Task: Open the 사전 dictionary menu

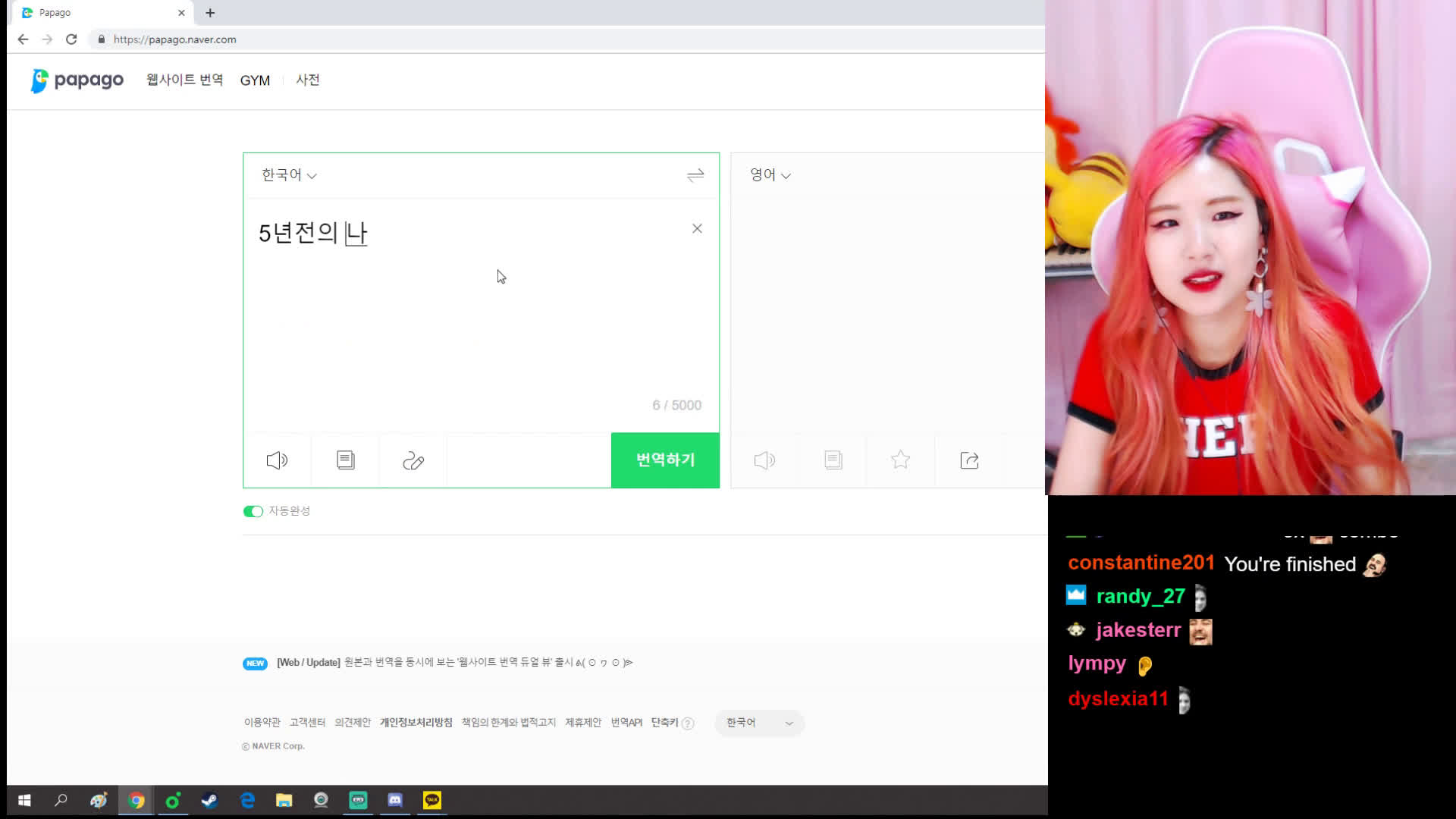Action: click(x=307, y=80)
